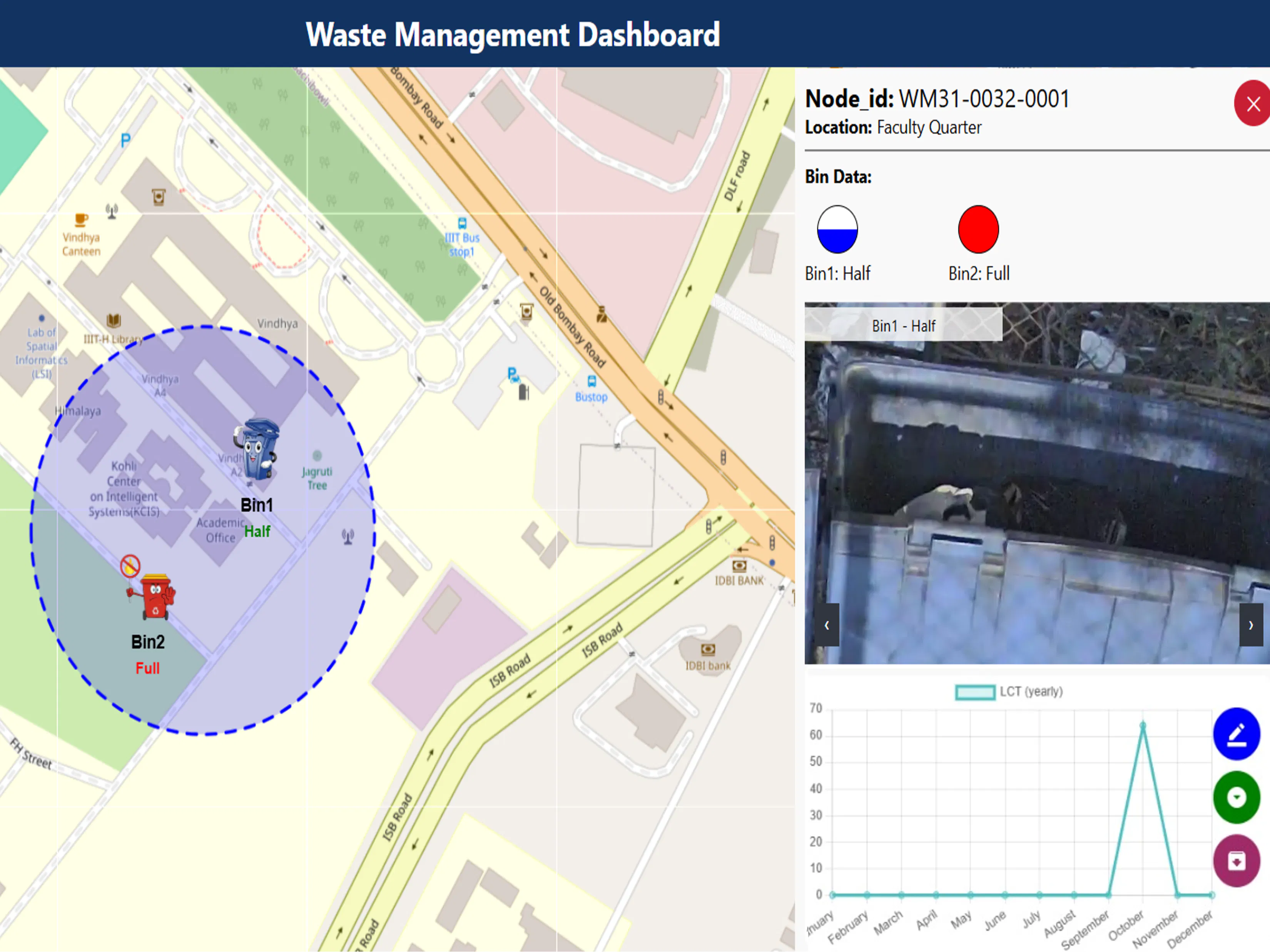Click the Bin2 red full indicator
This screenshot has width=1270, height=952.
[978, 230]
